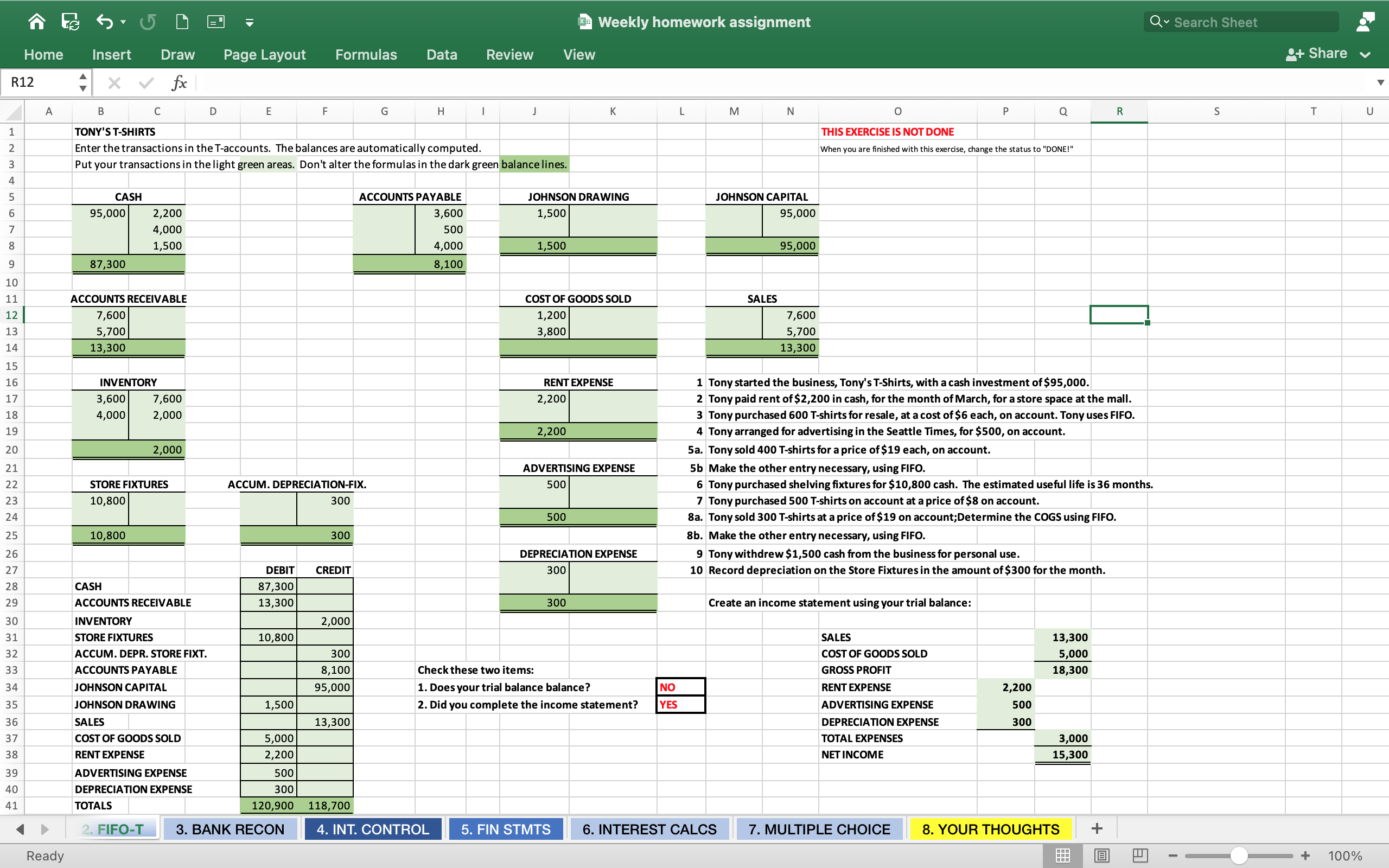Screen dimensions: 1389x868
Task: Click the Home icon in title bar
Action: [x=37, y=22]
